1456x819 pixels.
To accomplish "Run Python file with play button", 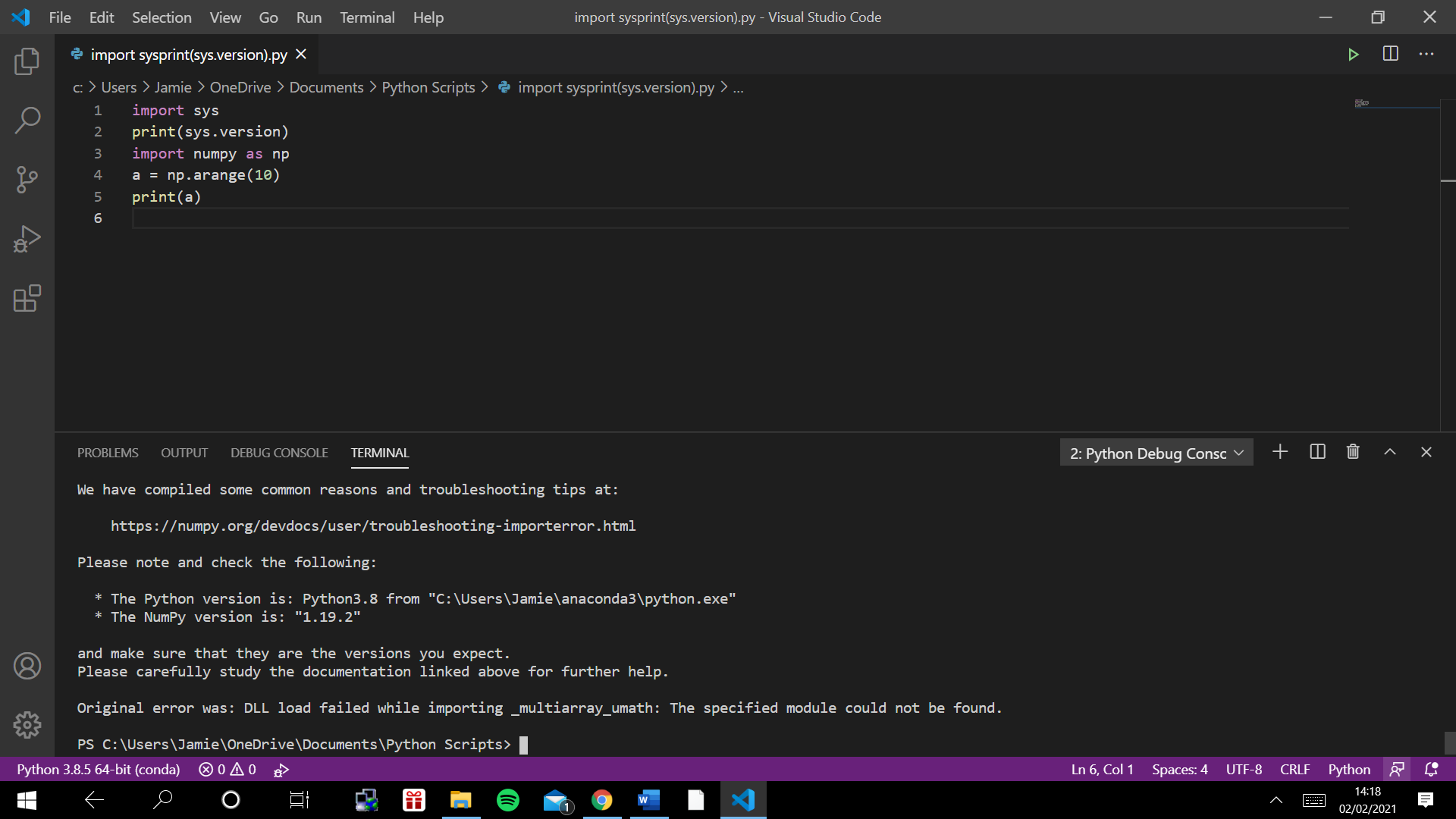I will coord(1353,55).
